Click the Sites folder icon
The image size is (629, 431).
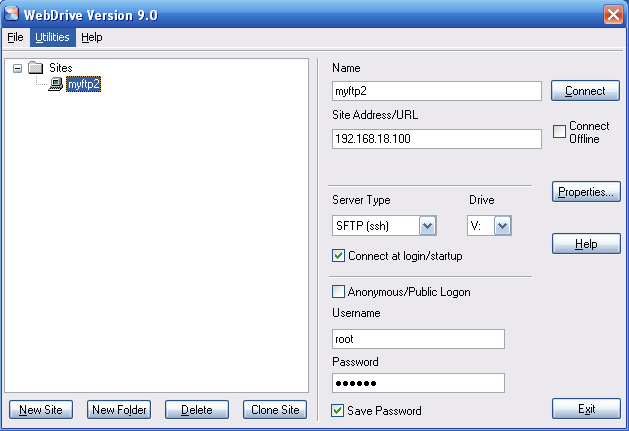point(36,68)
